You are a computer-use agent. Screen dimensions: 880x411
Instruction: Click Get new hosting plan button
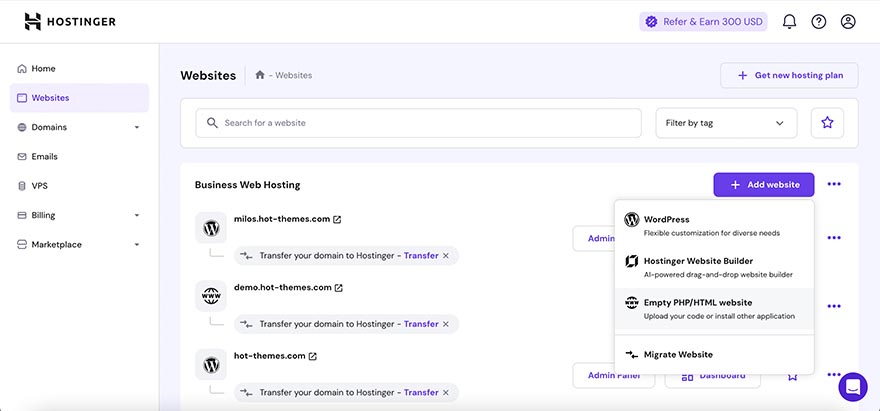click(789, 75)
